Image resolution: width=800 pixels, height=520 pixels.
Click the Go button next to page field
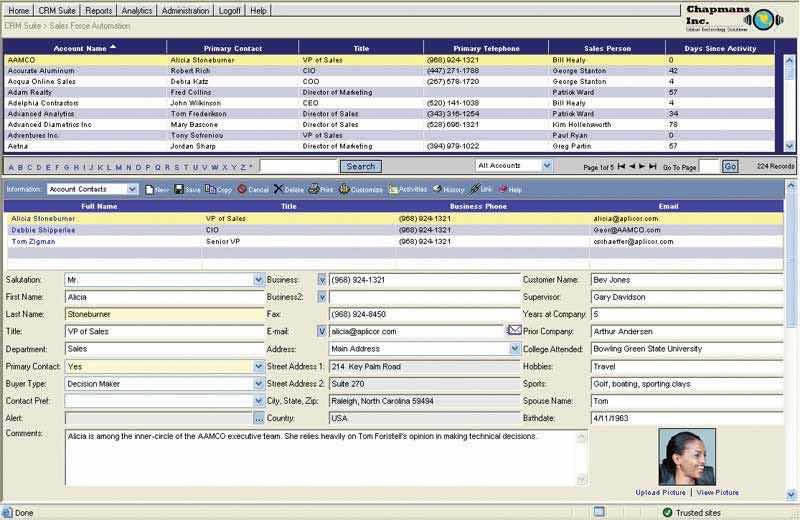coord(729,167)
